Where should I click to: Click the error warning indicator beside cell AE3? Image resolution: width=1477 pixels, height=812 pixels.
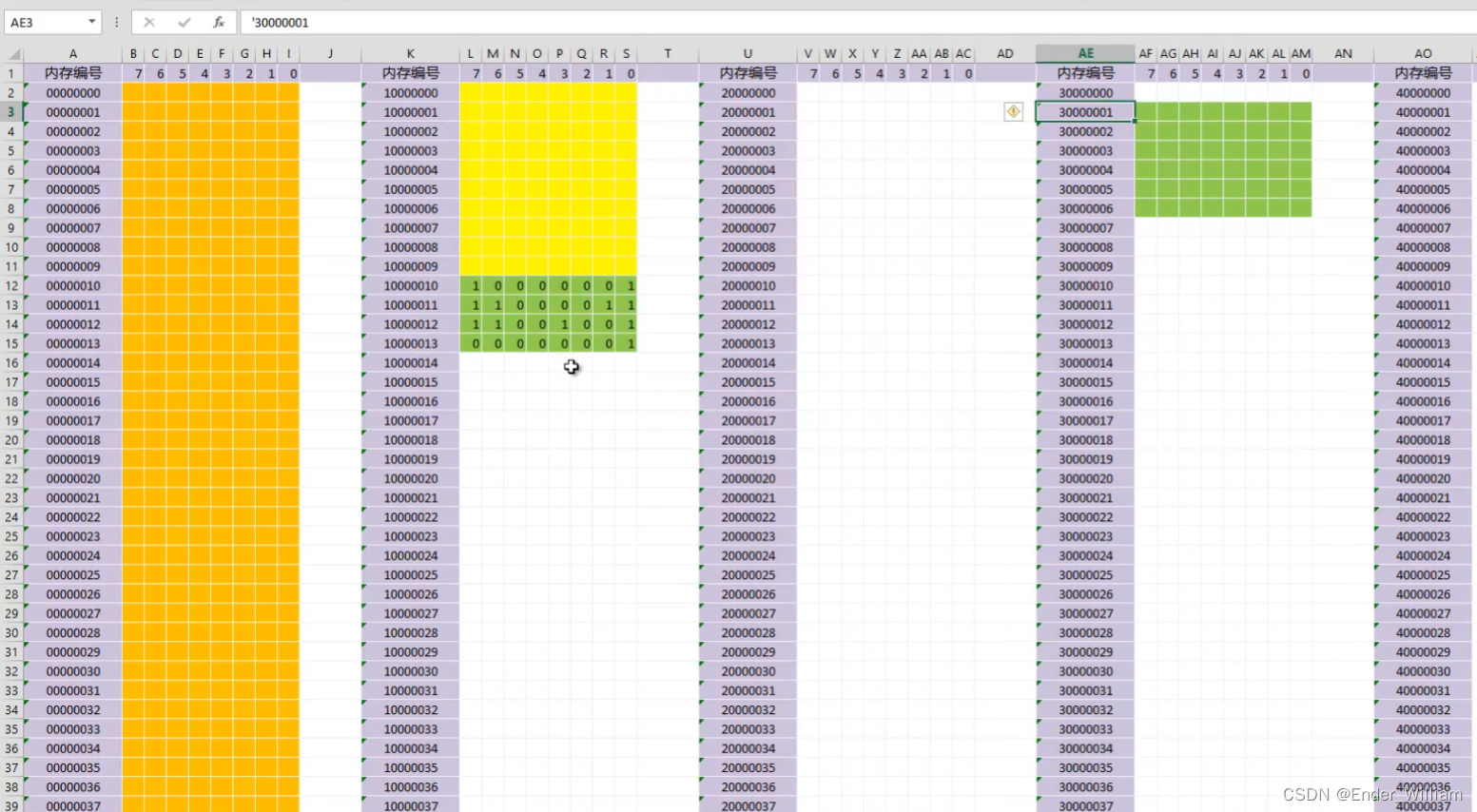tap(1013, 112)
